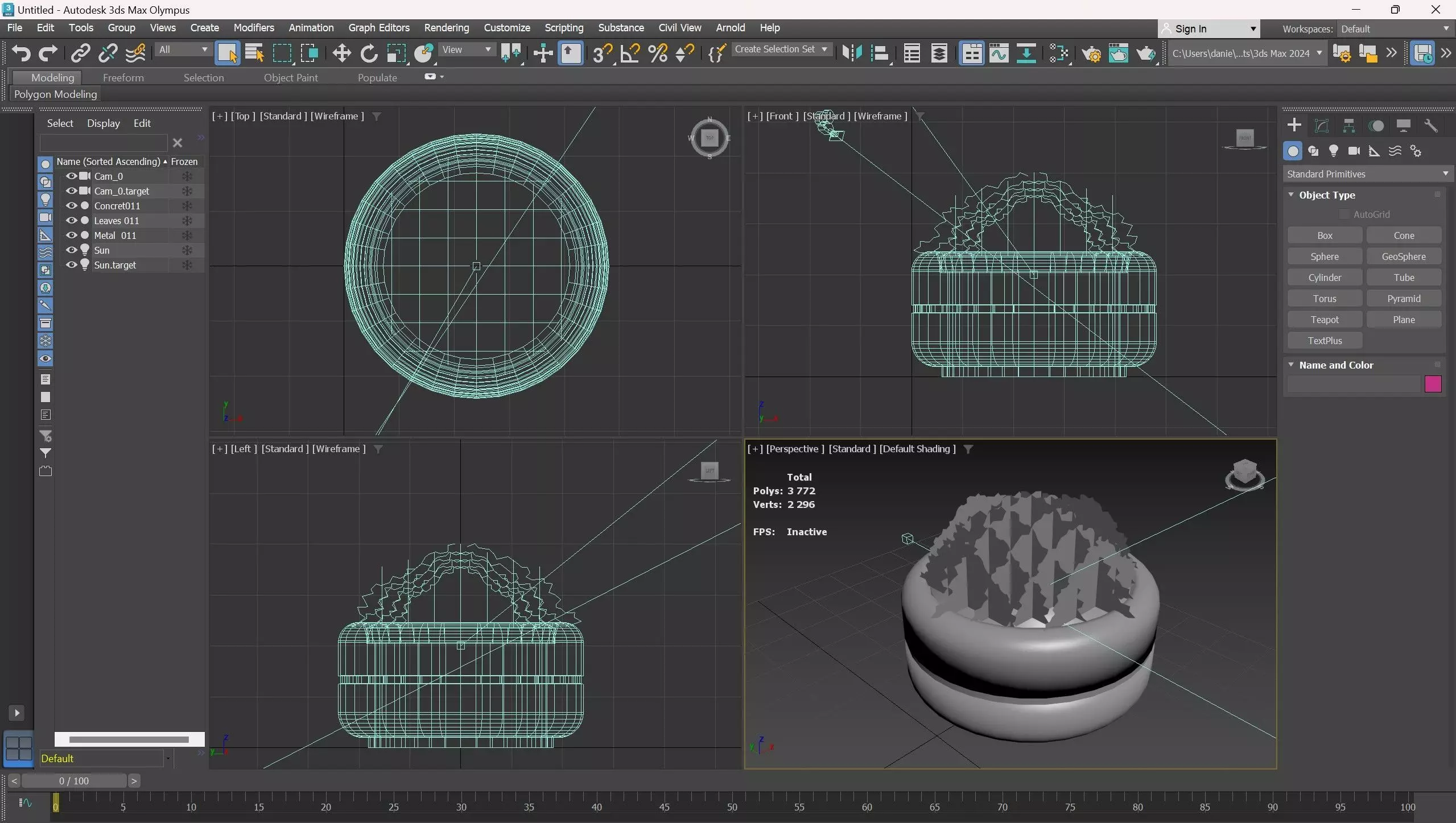The height and width of the screenshot is (823, 1456).
Task: Click the pink object color swatch
Action: (x=1432, y=384)
